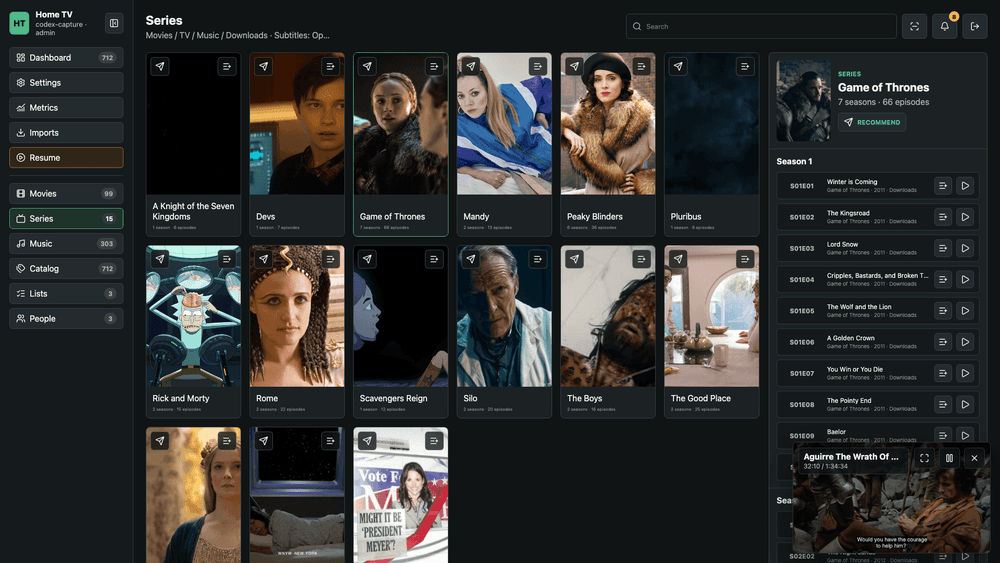Viewport: 1000px width, 563px height.
Task: Select the Baelor episode row
Action: point(878,435)
